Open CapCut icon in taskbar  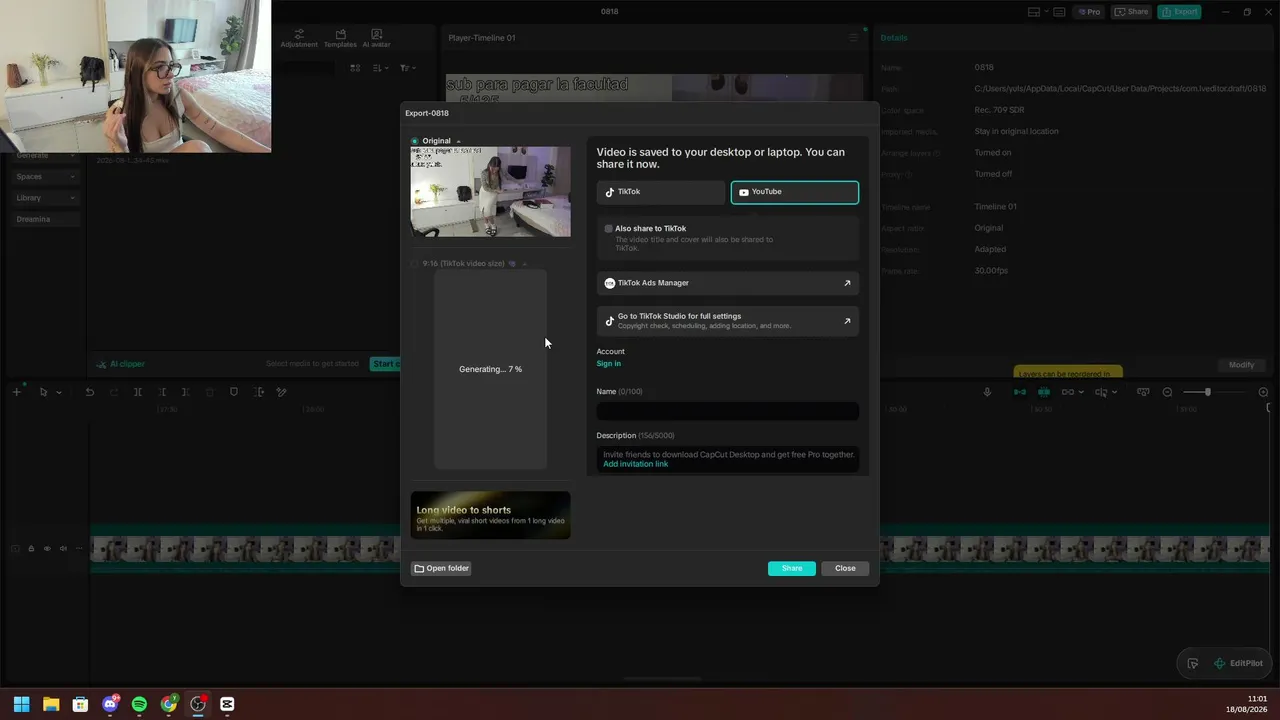[x=227, y=704]
